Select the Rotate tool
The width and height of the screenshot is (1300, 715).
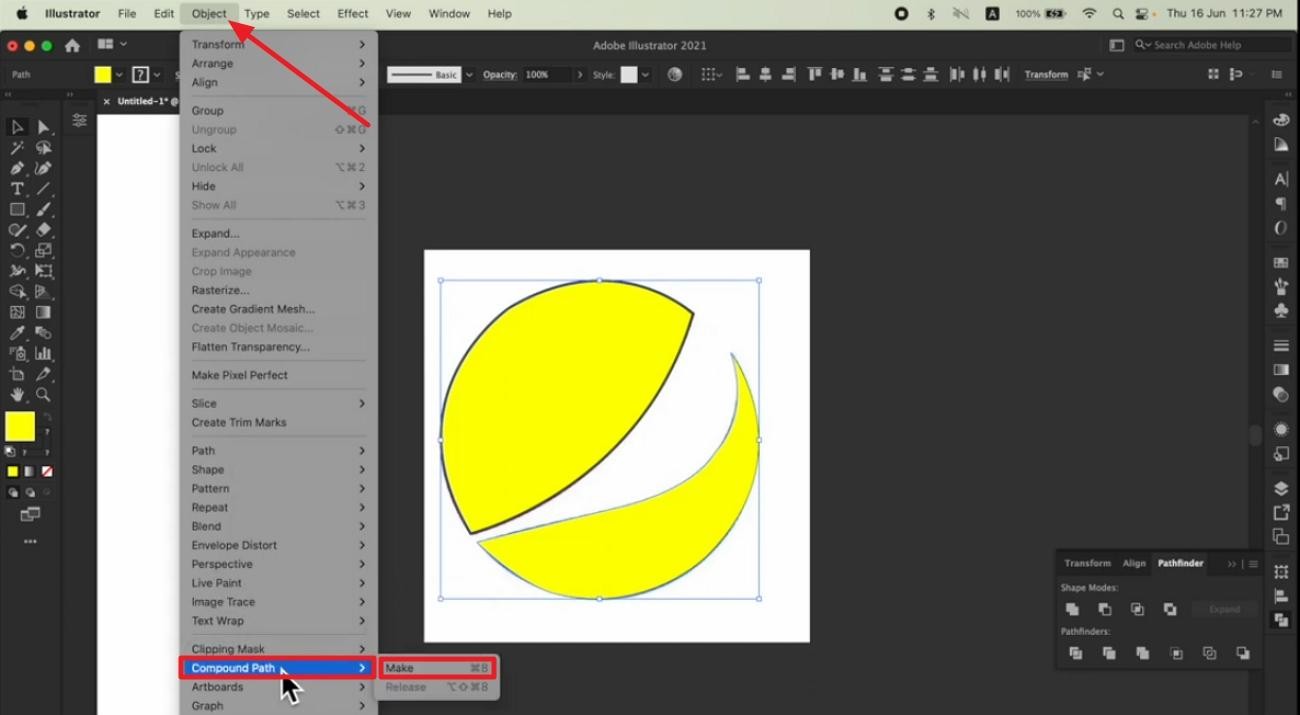[17, 250]
